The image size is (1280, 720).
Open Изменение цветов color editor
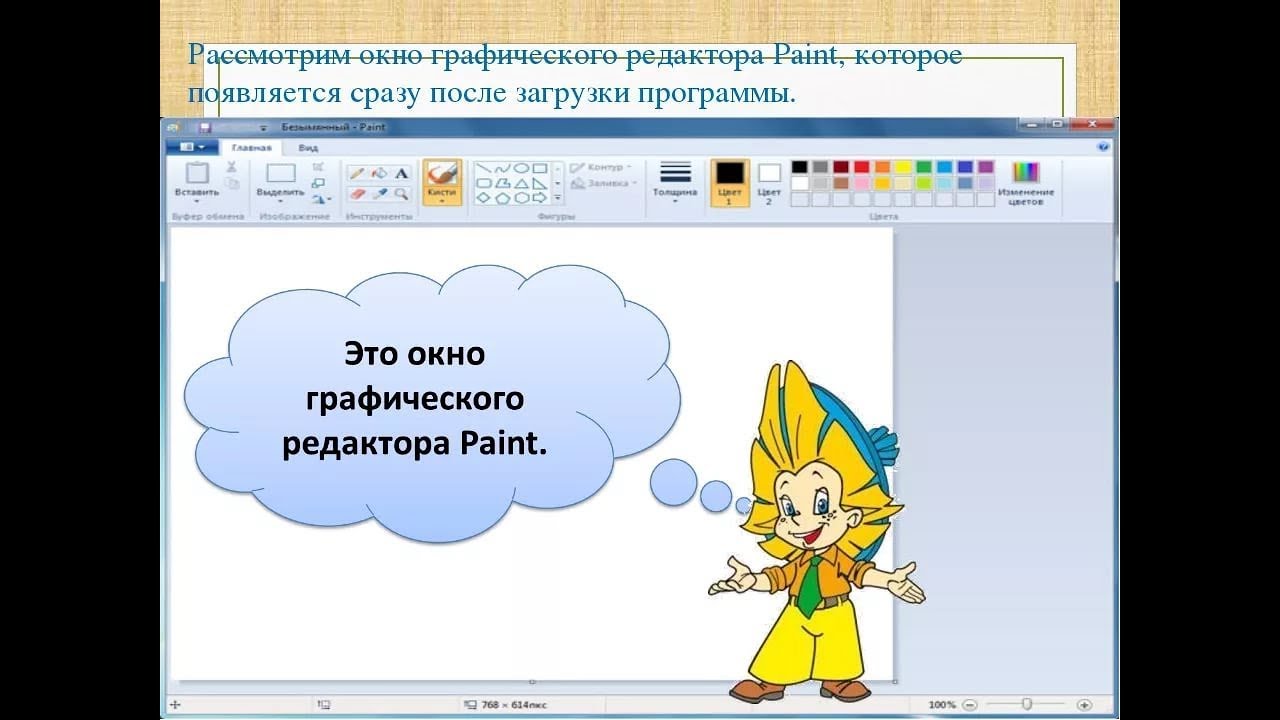point(1026,183)
